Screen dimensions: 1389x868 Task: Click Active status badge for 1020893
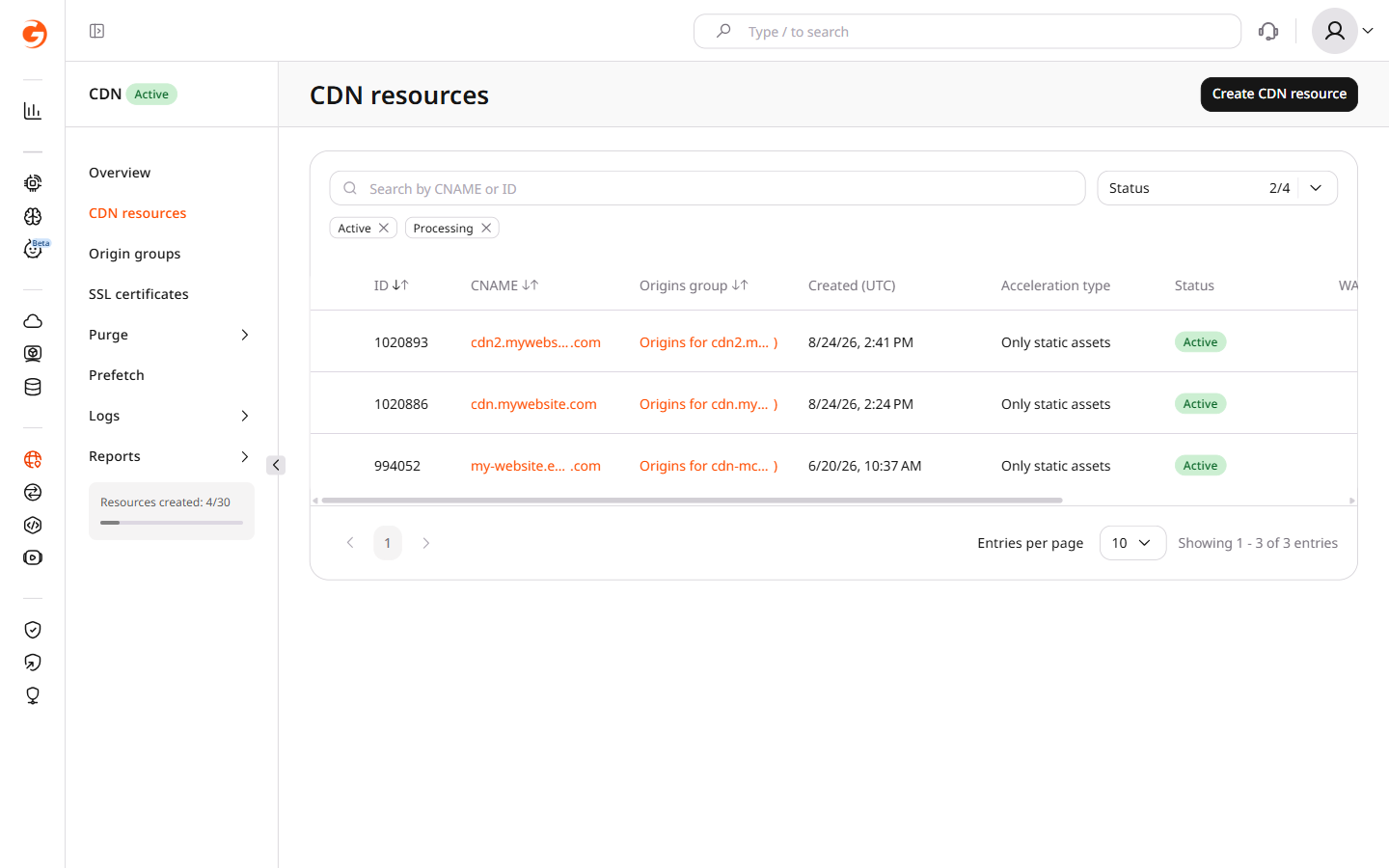(1200, 342)
